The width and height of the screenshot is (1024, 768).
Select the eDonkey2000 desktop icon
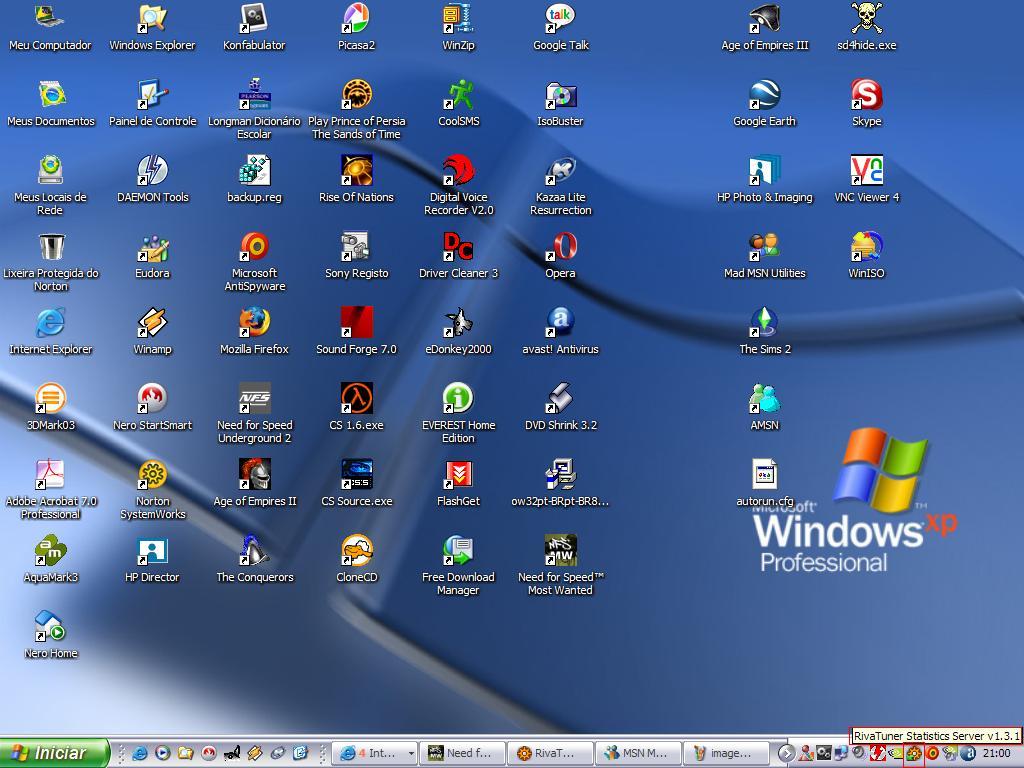(x=458, y=322)
